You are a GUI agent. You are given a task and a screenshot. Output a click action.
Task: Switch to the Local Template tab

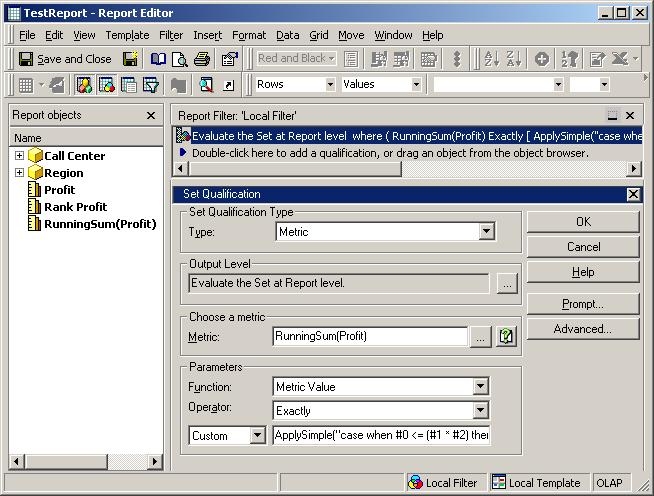(536, 483)
